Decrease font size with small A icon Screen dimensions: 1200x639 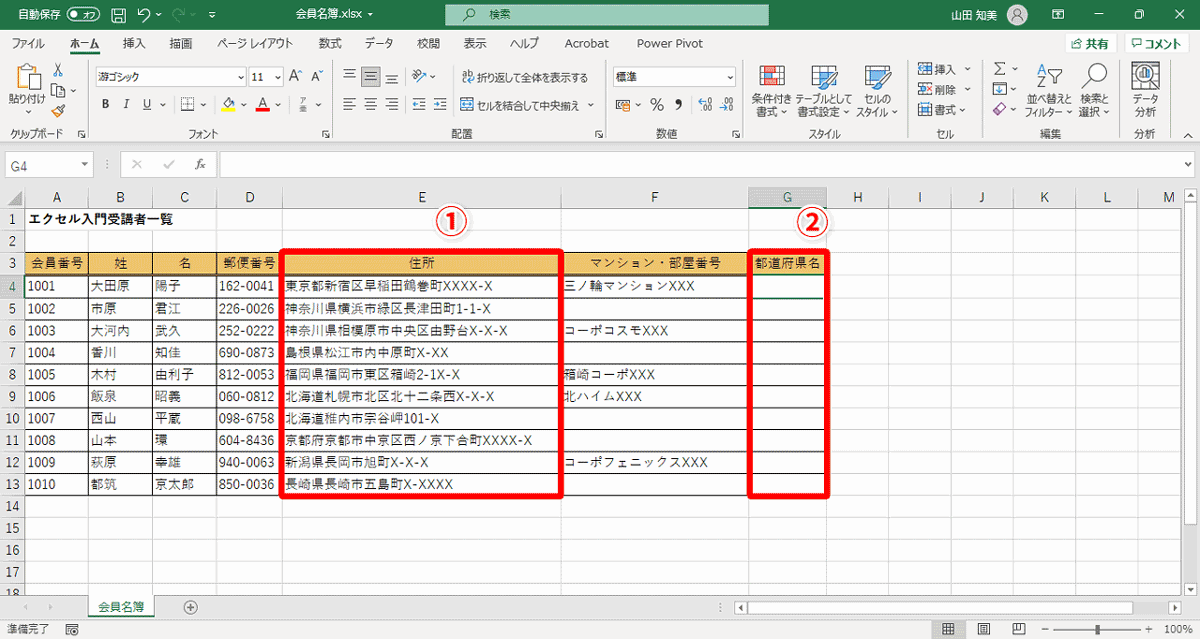point(317,77)
